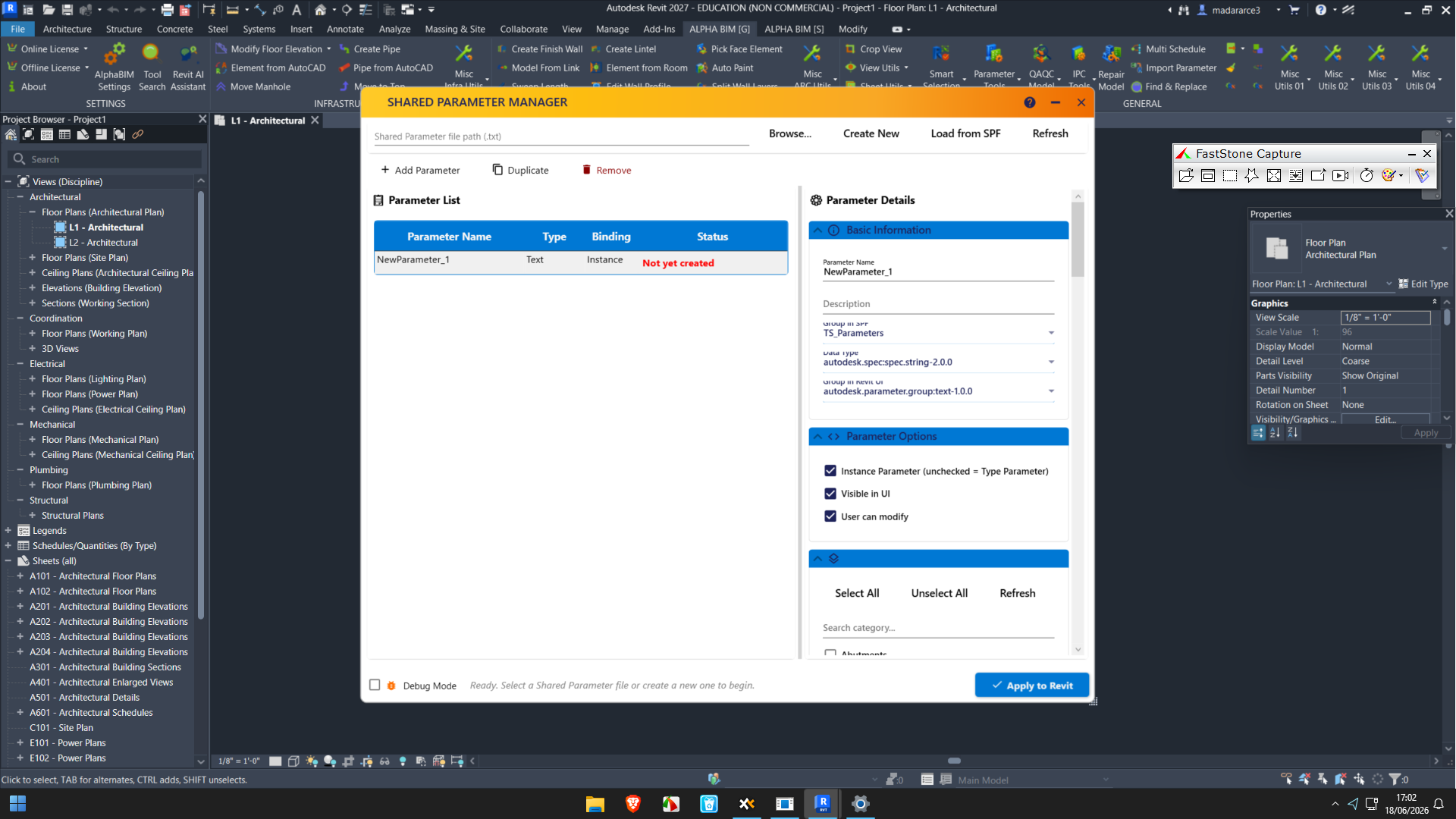Click Revit icon in taskbar
This screenshot has height=819, width=1456.
tap(822, 804)
